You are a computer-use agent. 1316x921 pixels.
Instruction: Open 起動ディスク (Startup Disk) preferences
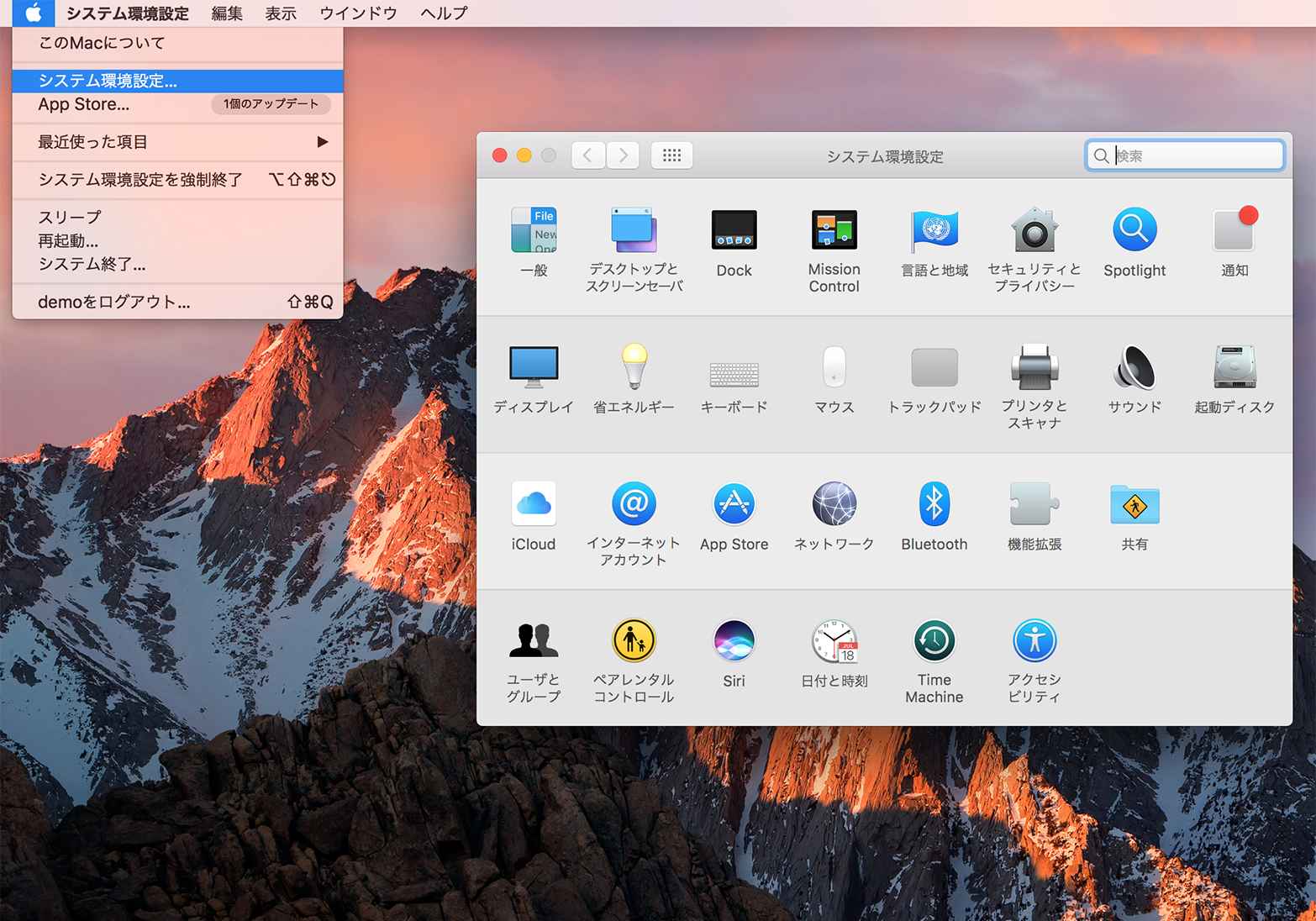[1234, 366]
